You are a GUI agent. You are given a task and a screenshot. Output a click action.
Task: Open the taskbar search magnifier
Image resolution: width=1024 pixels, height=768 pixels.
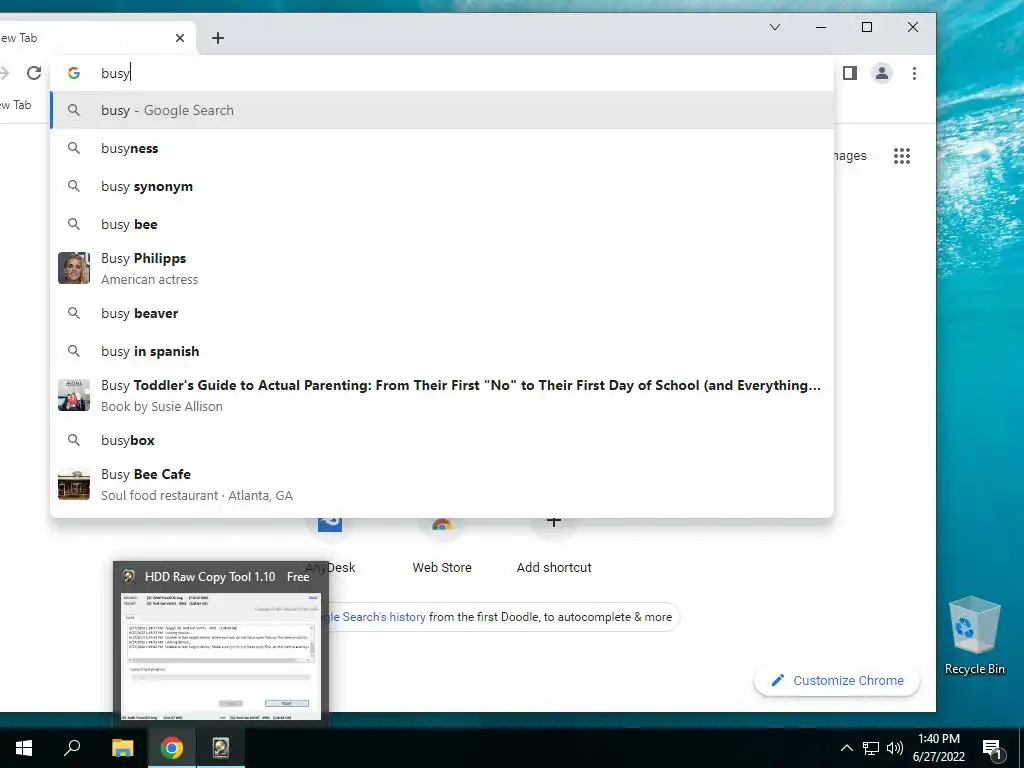click(x=72, y=748)
